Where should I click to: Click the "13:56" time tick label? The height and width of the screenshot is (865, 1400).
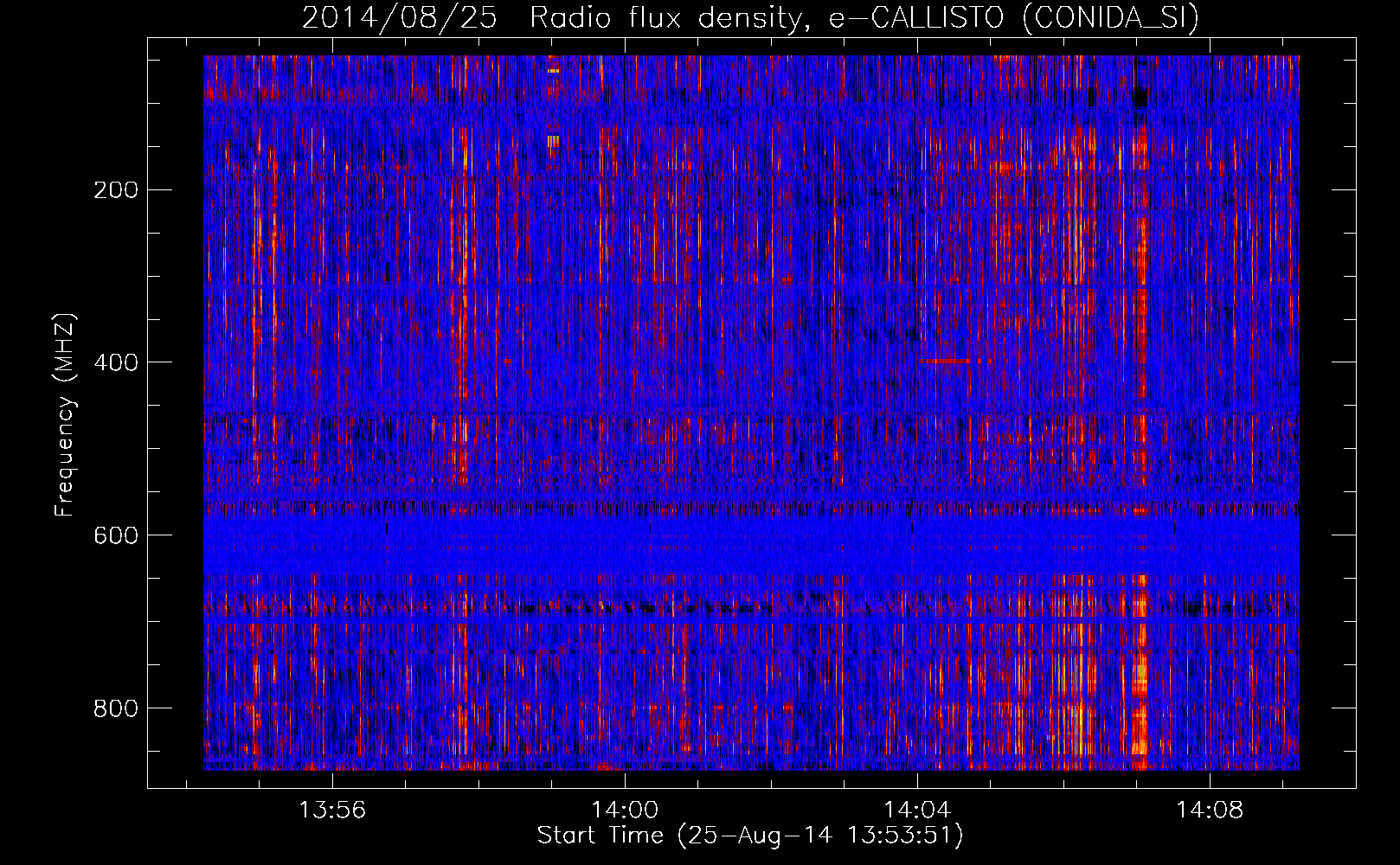tap(332, 811)
